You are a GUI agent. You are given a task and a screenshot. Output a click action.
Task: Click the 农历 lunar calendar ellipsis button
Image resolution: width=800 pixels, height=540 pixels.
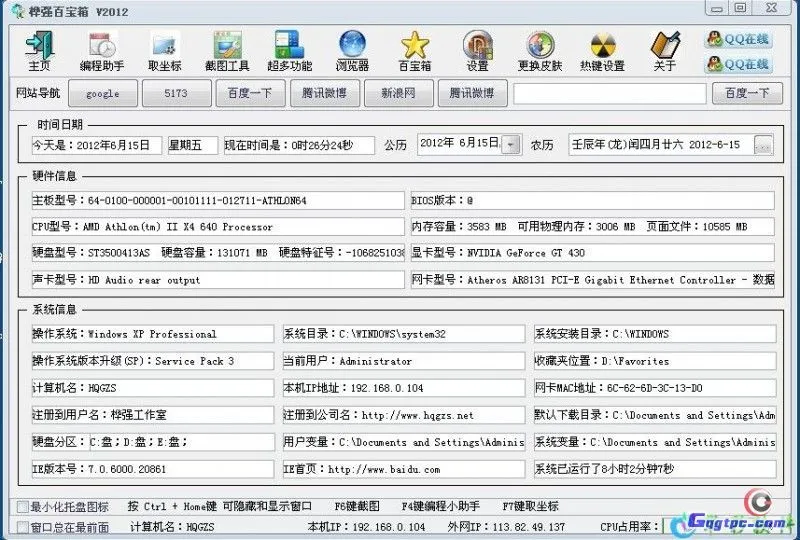pyautogui.click(x=763, y=145)
